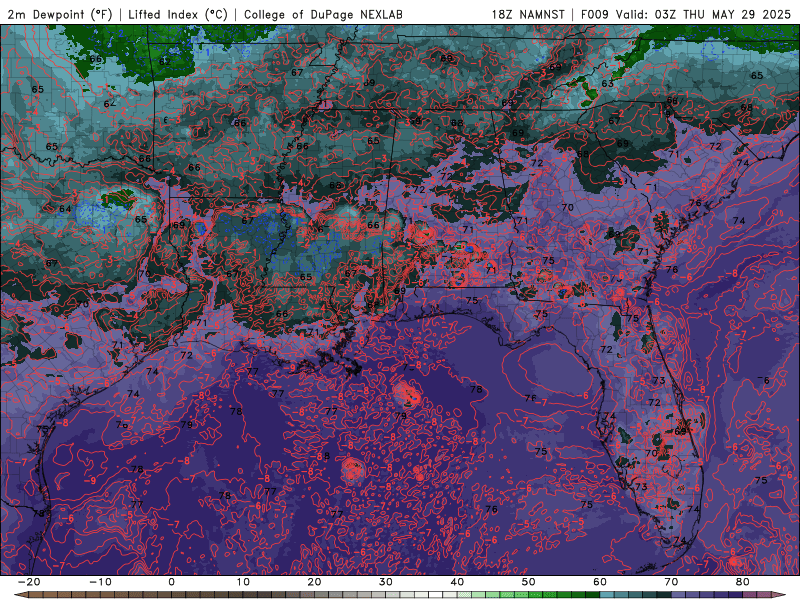The image size is (800, 600).
Task: Click the 60 label on color scale
Action: click(x=600, y=582)
